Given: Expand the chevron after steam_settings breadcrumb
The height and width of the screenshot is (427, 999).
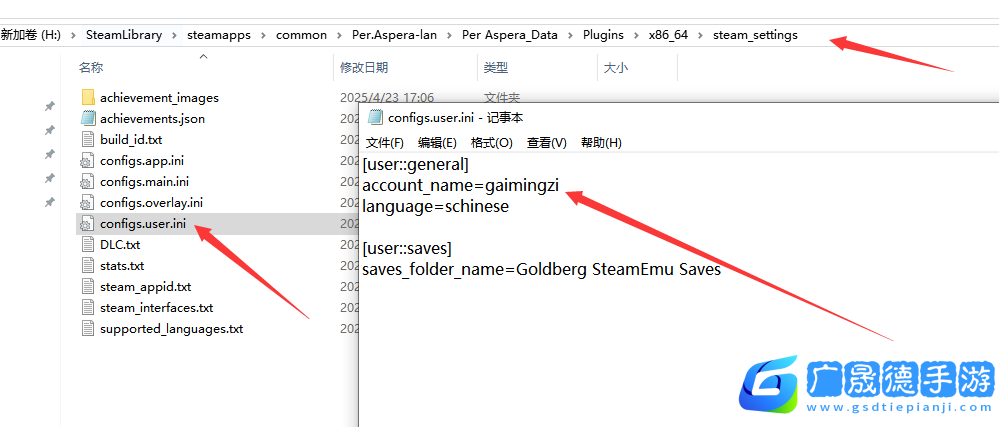Looking at the screenshot, I should pos(812,35).
